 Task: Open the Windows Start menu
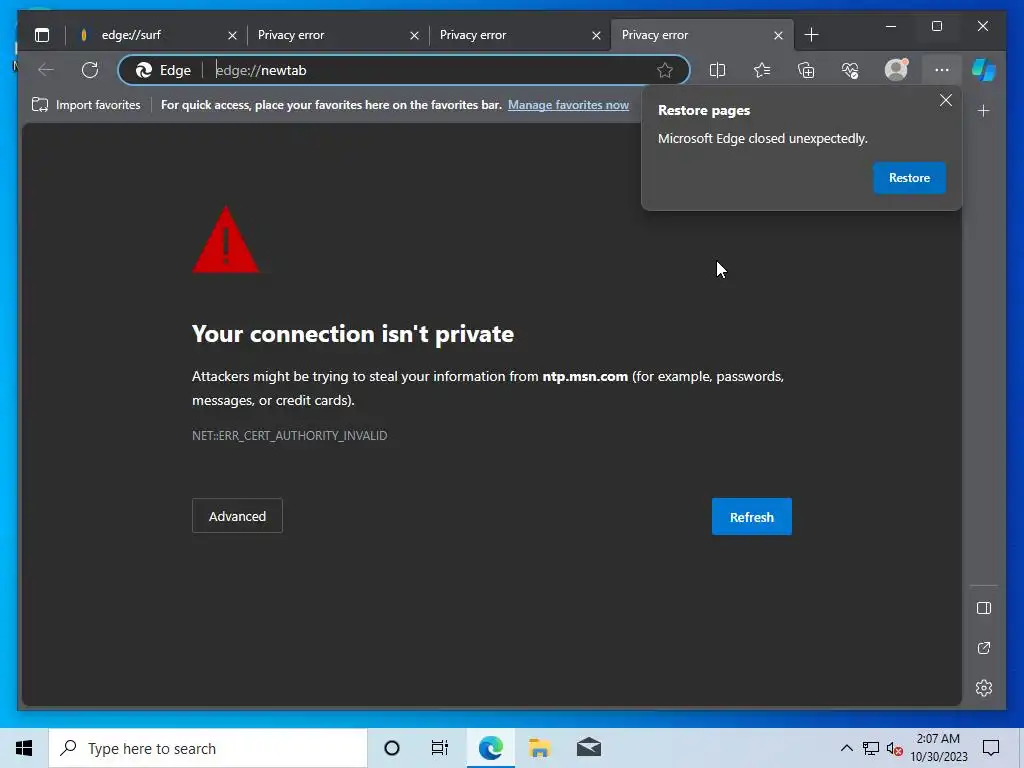point(24,748)
